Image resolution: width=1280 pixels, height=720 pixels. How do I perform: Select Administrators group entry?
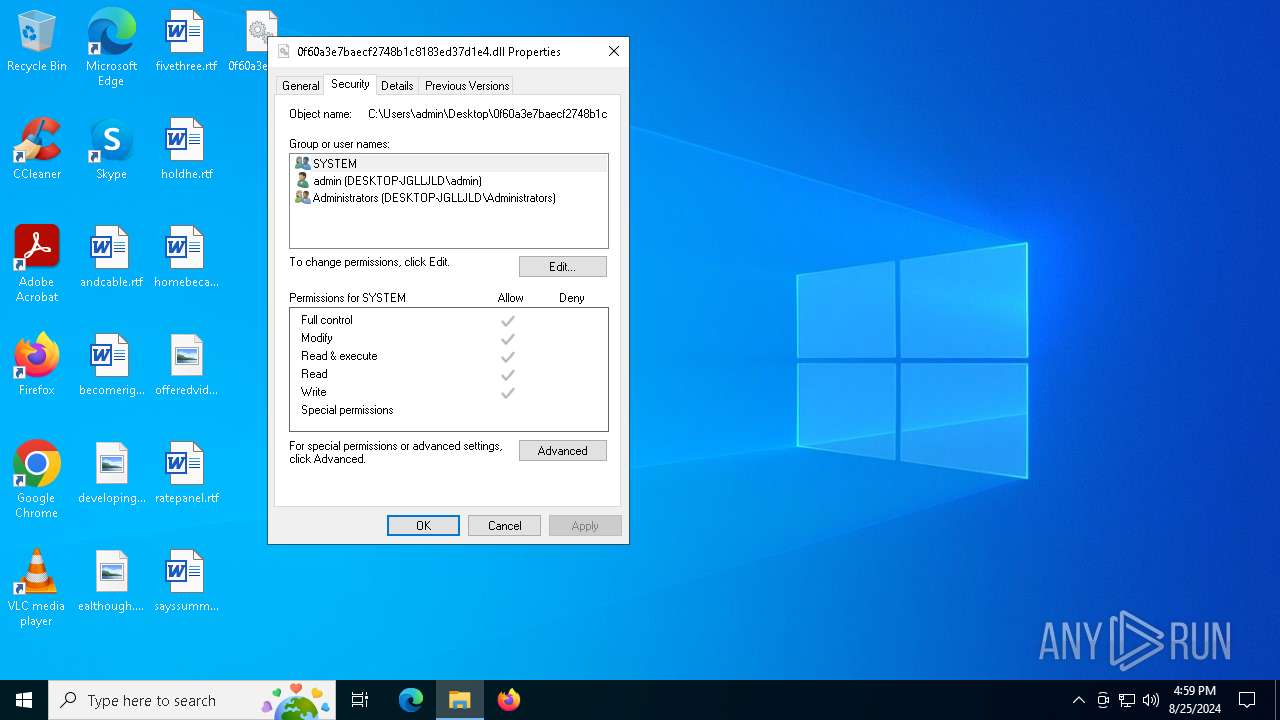pos(449,198)
